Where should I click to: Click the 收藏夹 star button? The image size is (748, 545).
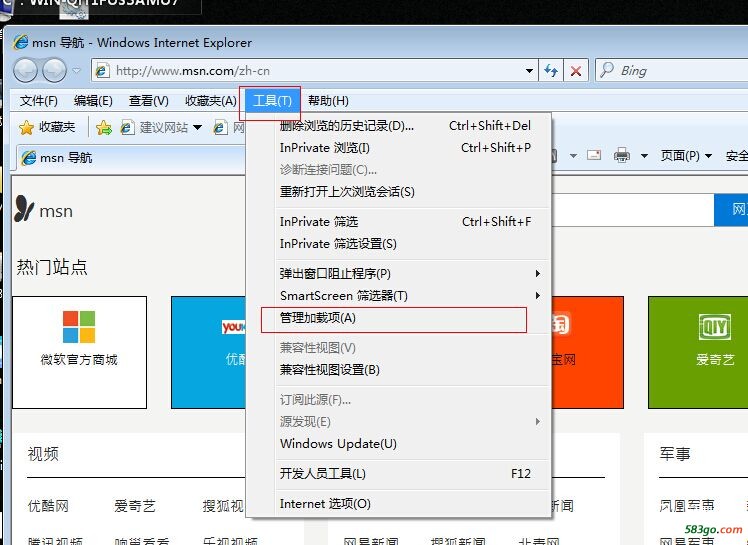[x=47, y=127]
